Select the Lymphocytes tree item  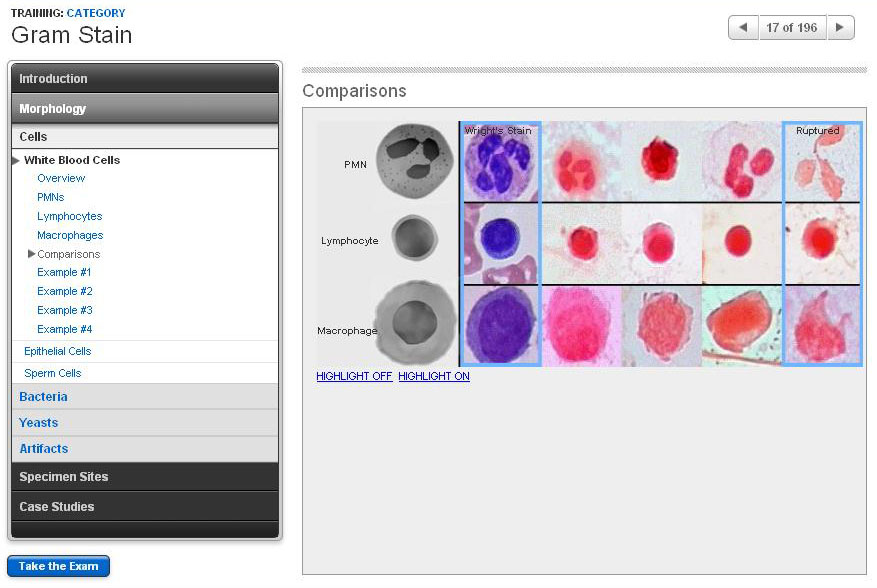[x=70, y=216]
